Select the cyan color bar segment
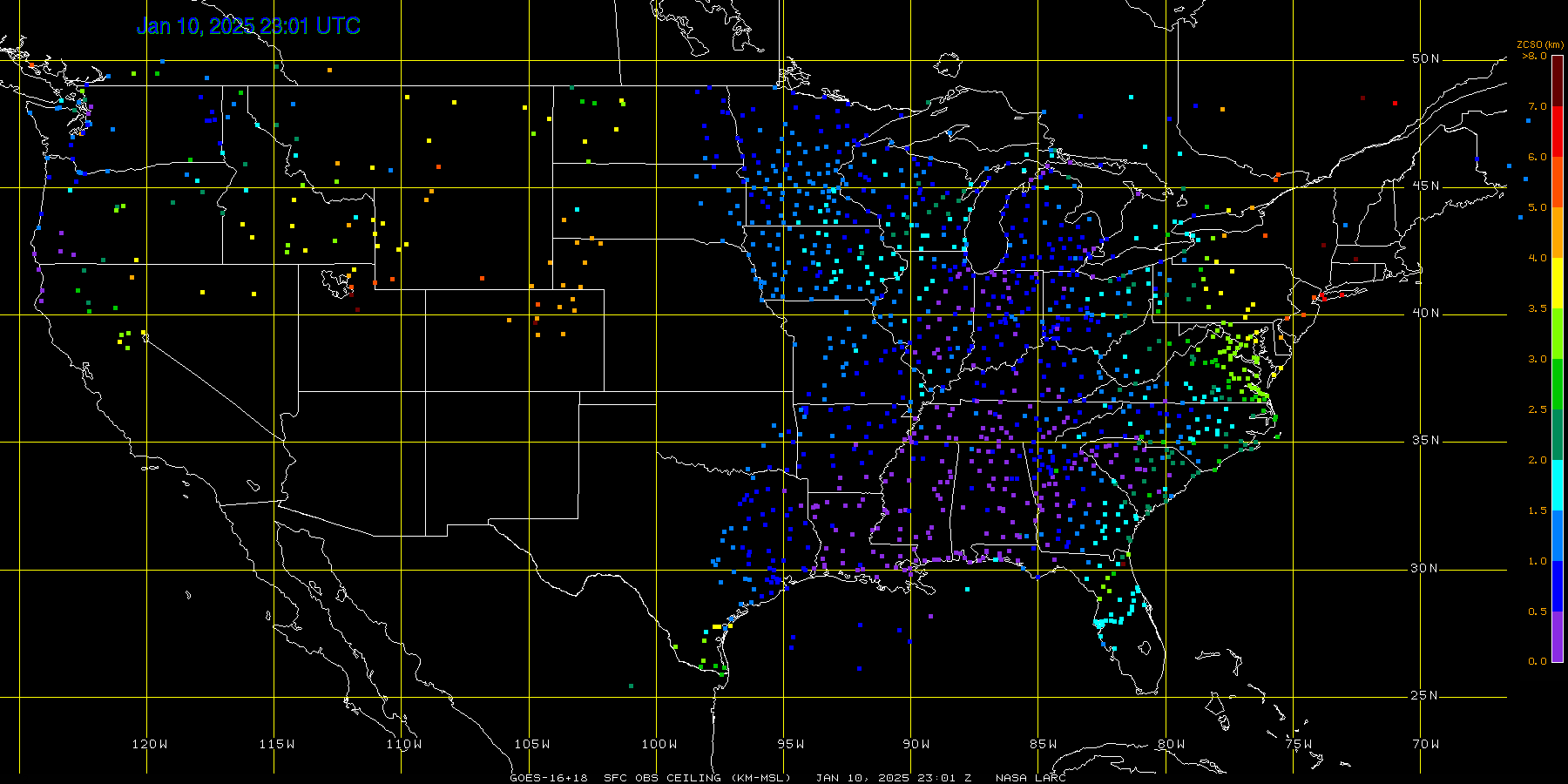This screenshot has width=1568, height=784. [1558, 485]
